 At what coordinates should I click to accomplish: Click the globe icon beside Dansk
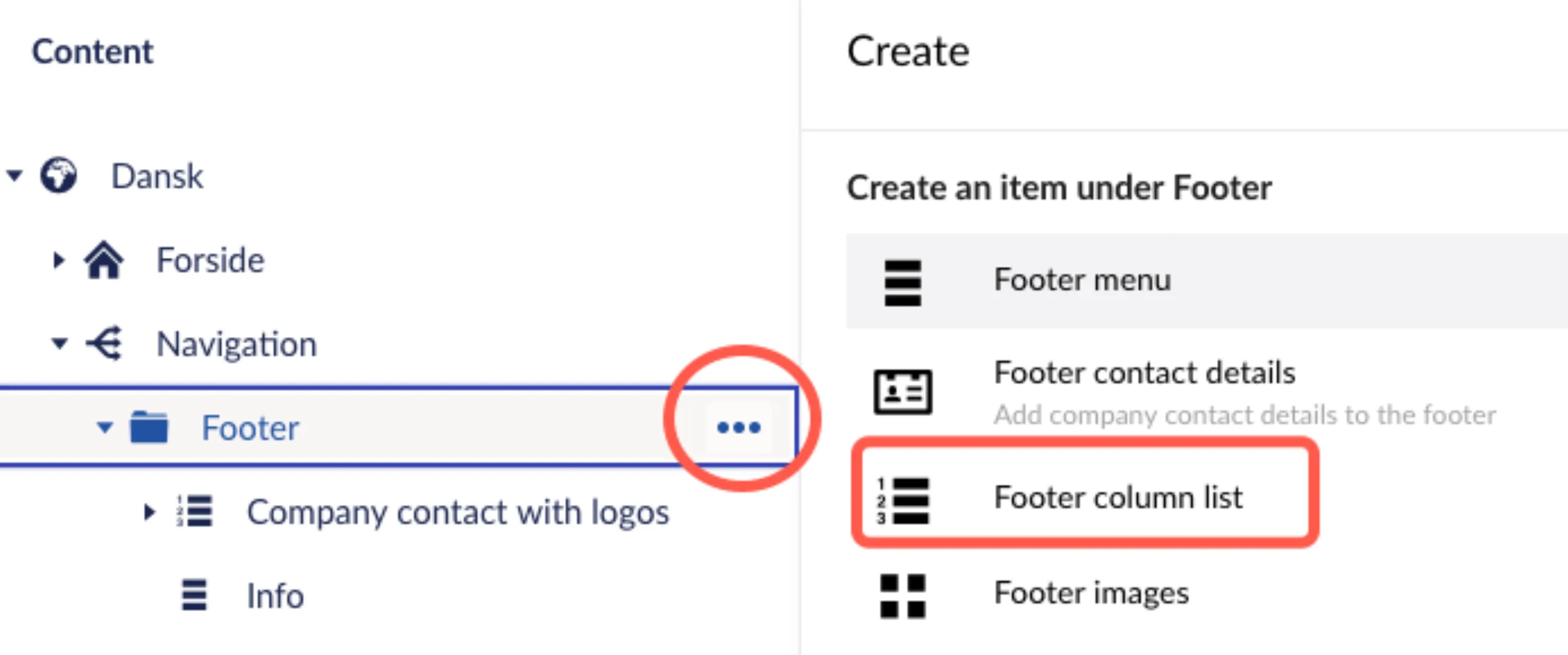point(58,175)
